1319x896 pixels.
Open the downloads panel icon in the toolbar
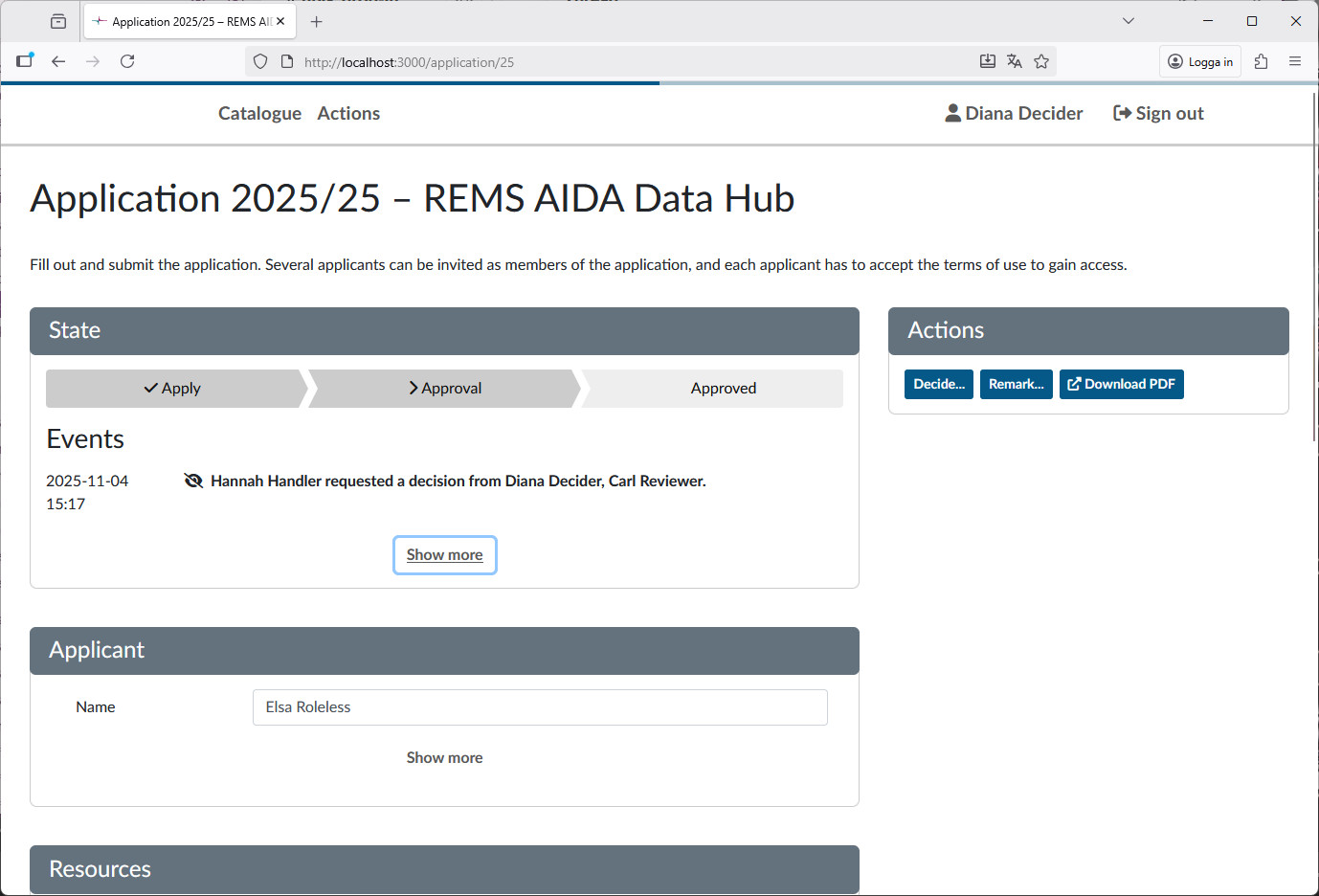[x=987, y=60]
